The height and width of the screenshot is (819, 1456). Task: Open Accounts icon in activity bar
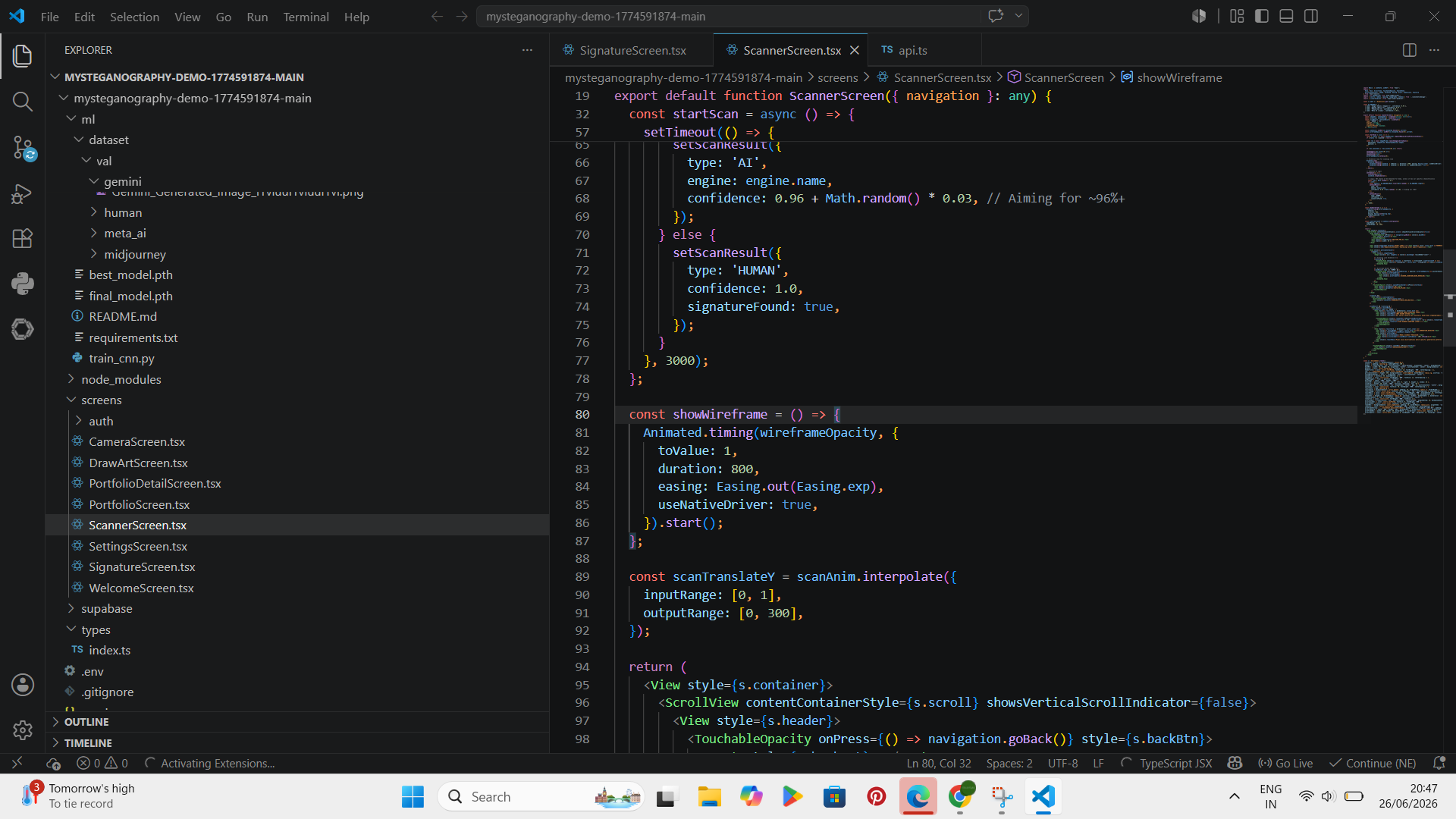click(23, 684)
